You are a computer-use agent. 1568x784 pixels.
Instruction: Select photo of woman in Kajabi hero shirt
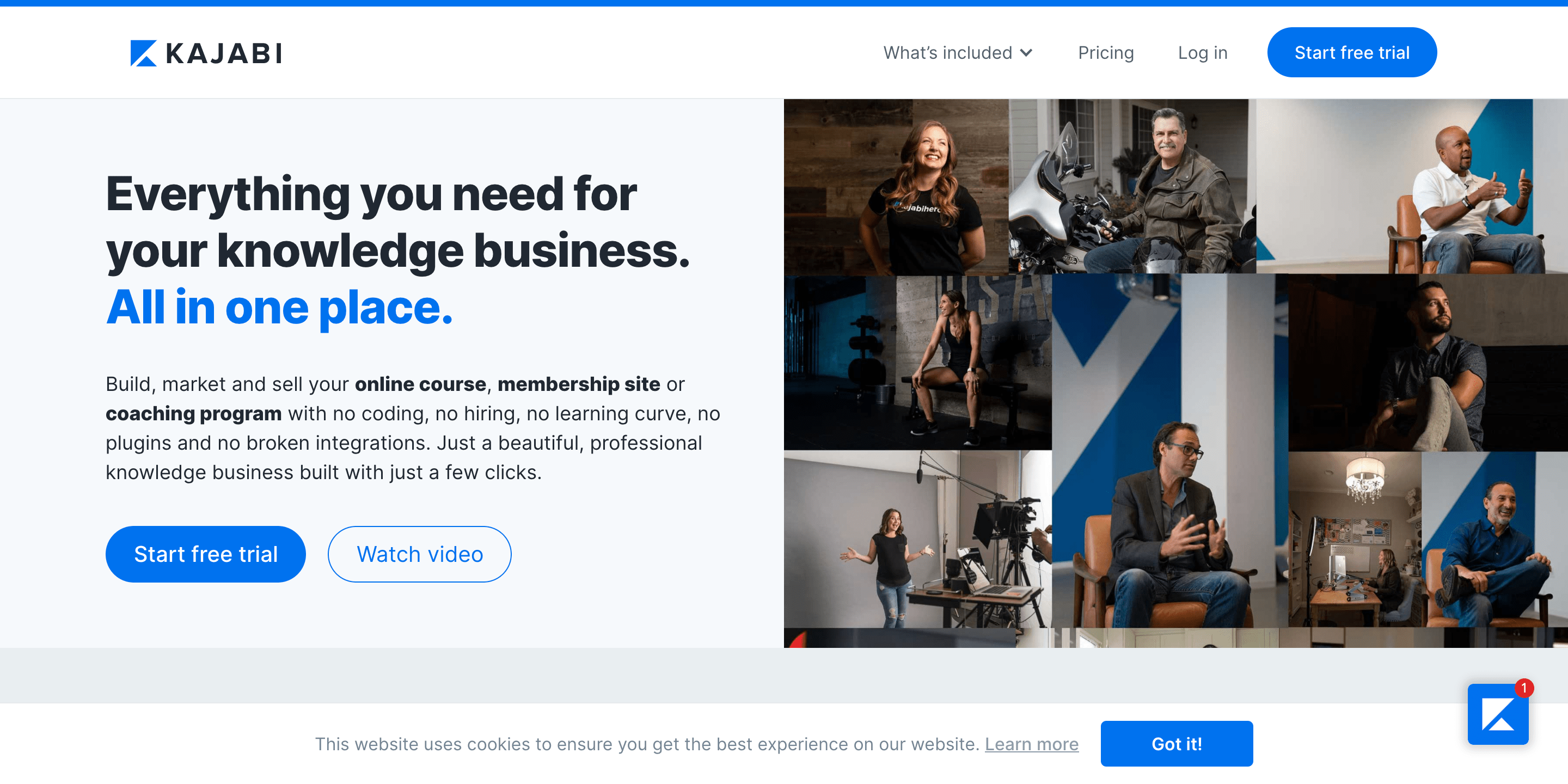pos(896,187)
